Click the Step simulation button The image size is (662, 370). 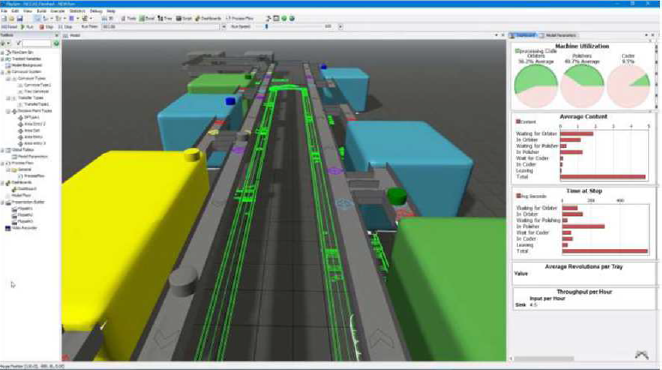pos(65,27)
